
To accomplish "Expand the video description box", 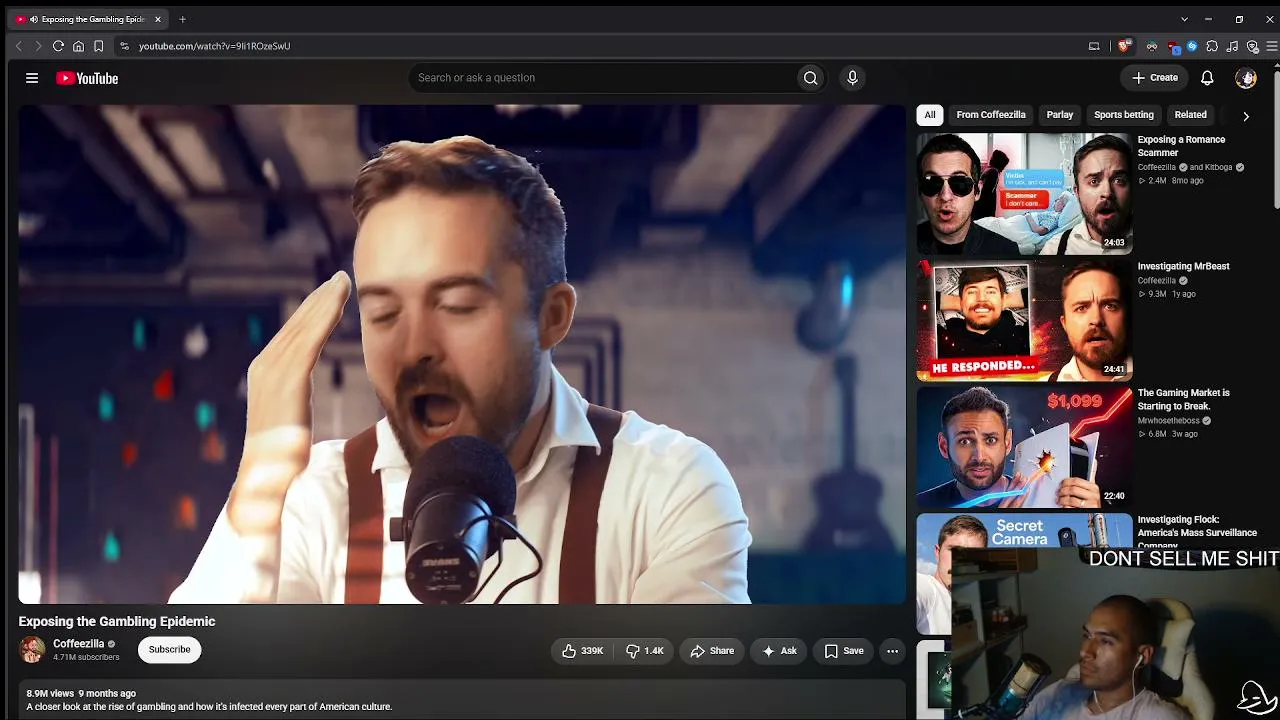I will click(462, 700).
